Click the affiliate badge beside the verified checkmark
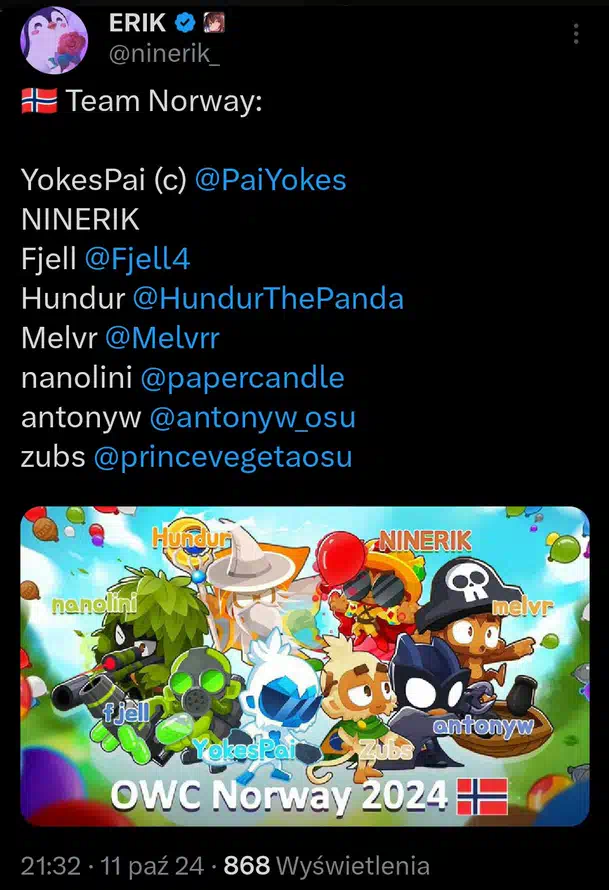609x890 pixels. tap(215, 23)
